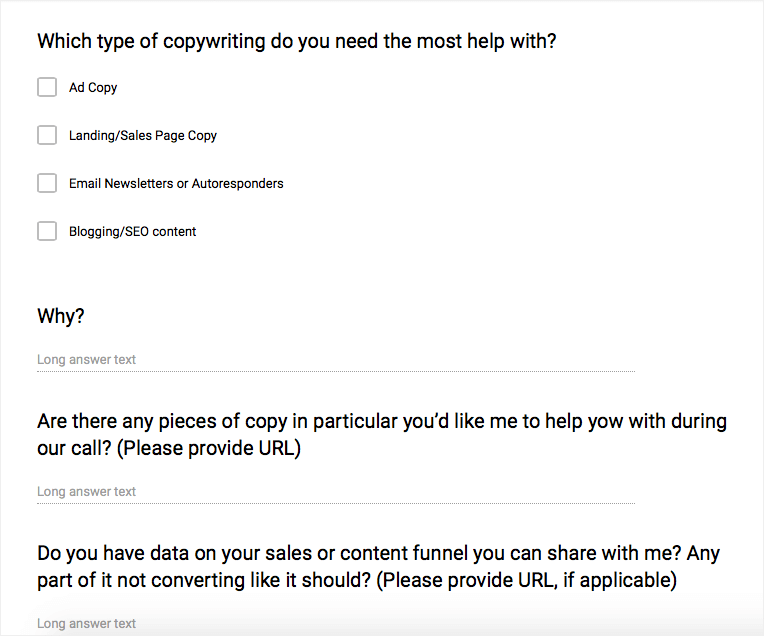Click the copywriting help question title
The height and width of the screenshot is (636, 764).
296,42
